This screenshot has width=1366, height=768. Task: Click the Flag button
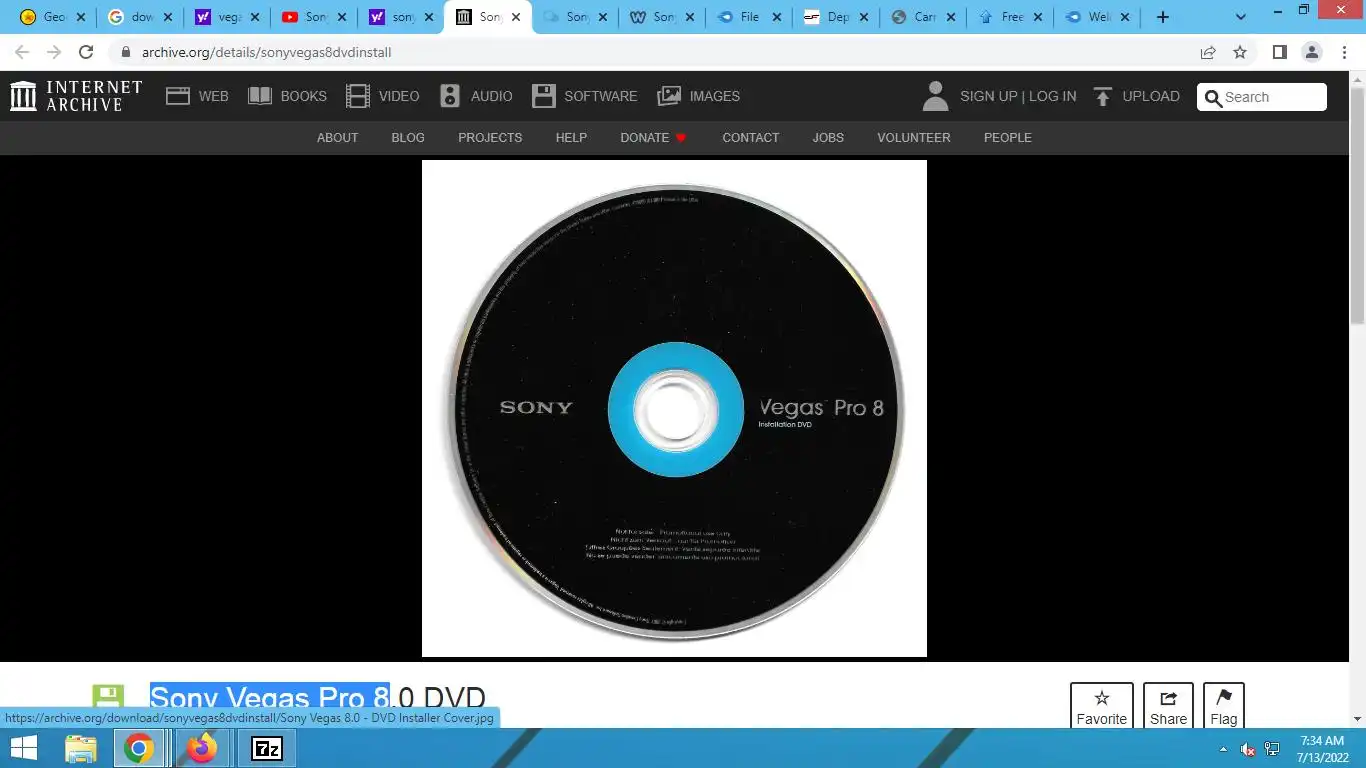pos(1224,707)
